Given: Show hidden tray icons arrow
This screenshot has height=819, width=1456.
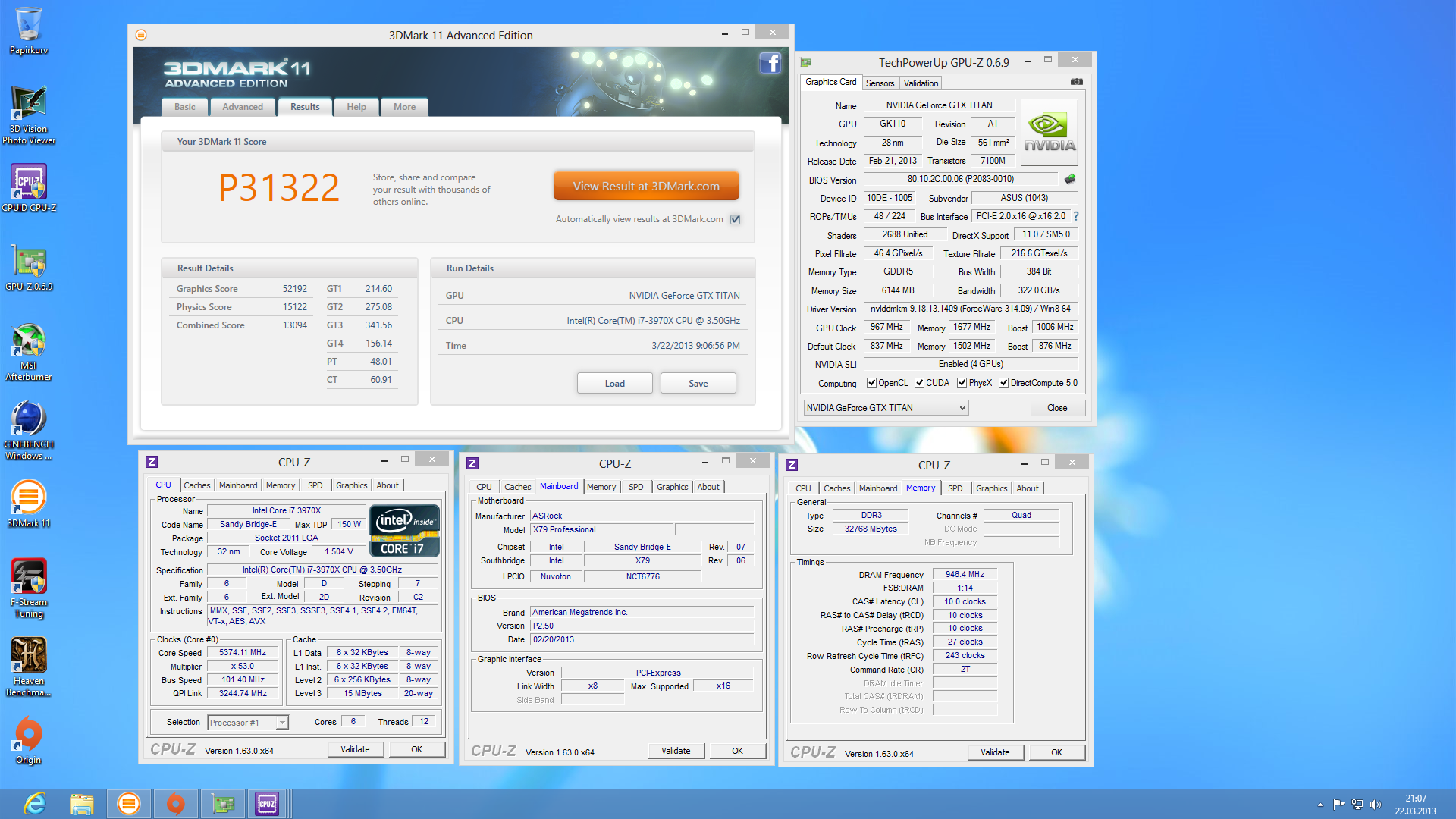Looking at the screenshot, I should point(1320,805).
